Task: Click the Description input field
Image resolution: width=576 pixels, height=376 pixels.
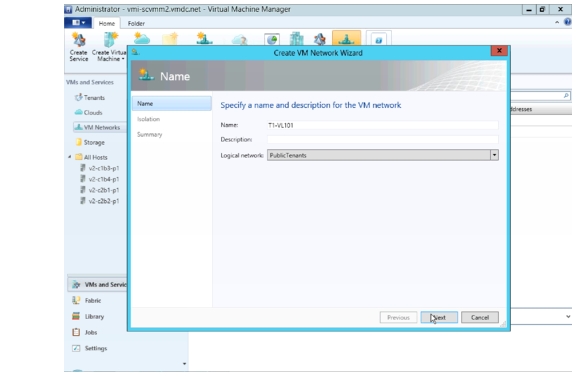Action: coord(383,140)
